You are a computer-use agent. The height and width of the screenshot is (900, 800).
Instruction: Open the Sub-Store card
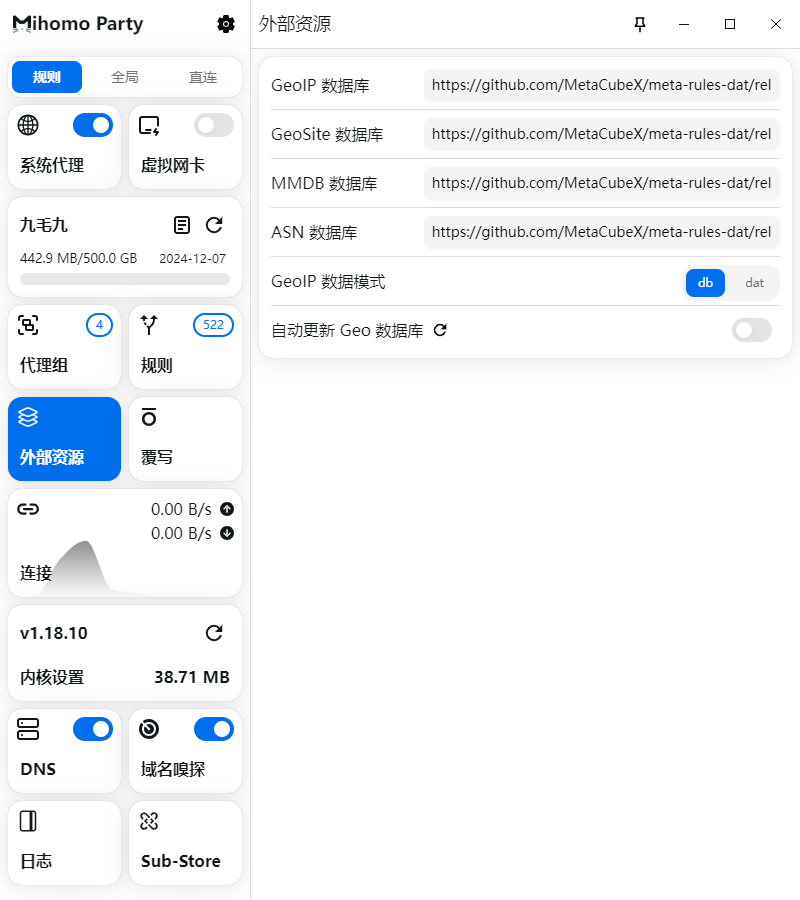(x=185, y=843)
